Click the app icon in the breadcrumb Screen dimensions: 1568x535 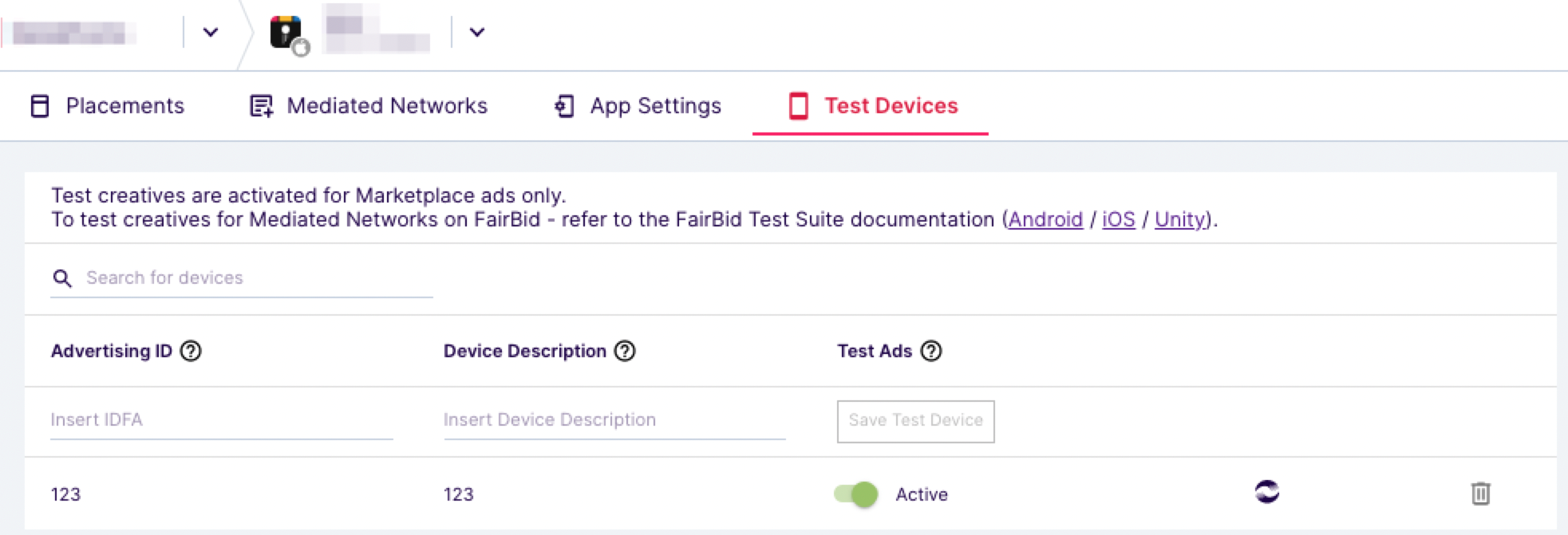pos(287,34)
